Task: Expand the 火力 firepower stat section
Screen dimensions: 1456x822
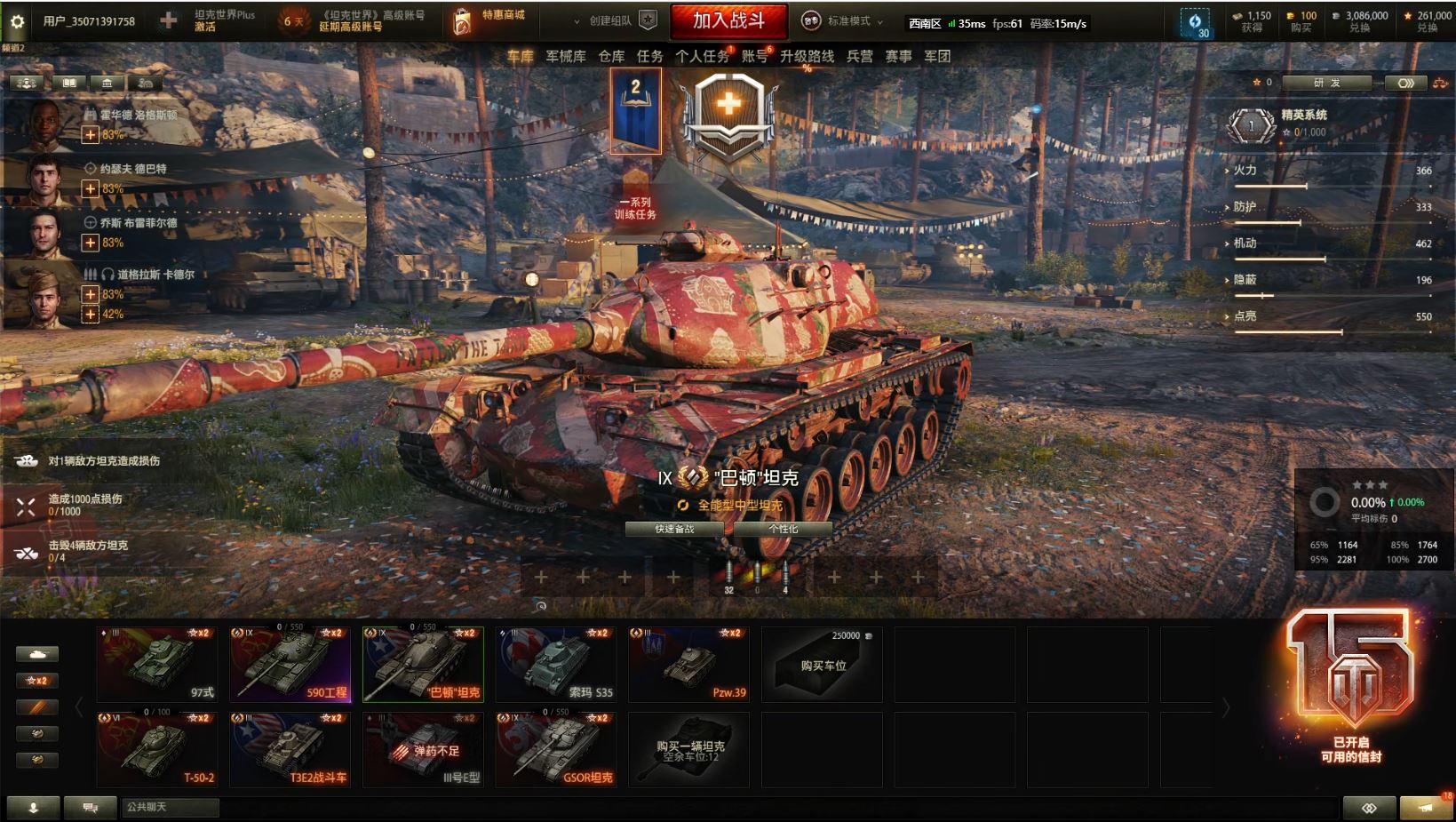Action: (x=1245, y=171)
